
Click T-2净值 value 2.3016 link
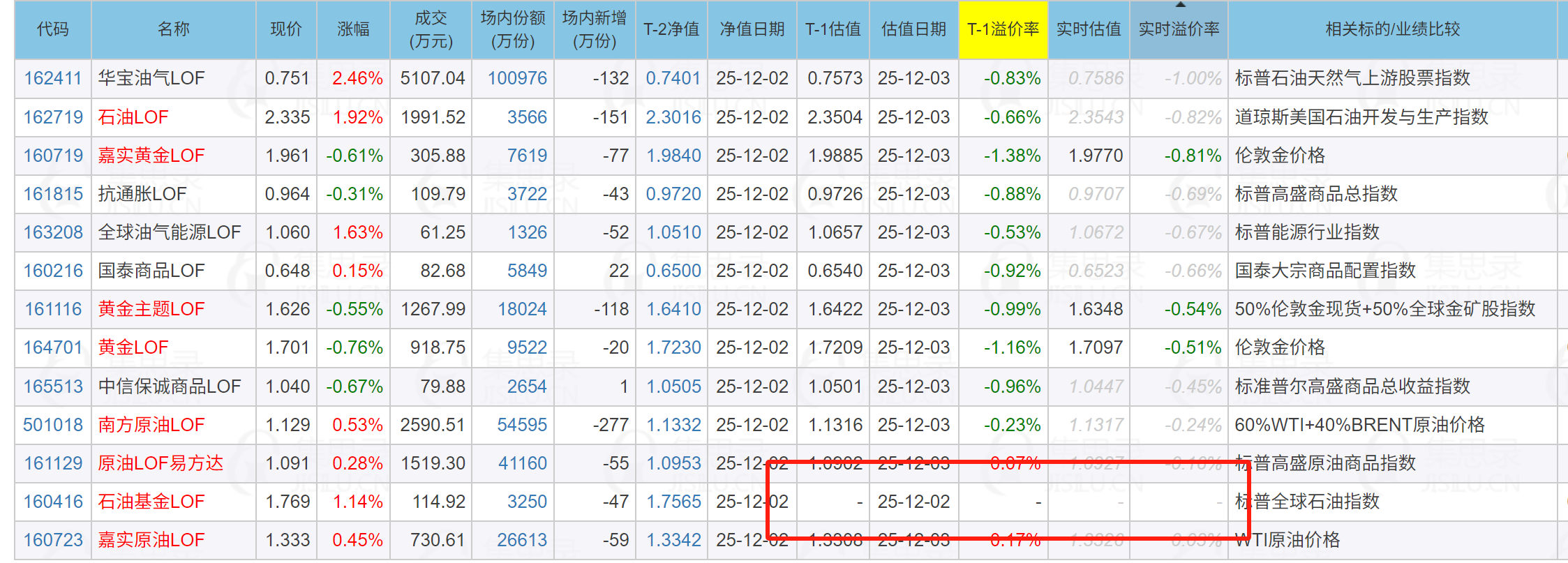click(673, 117)
